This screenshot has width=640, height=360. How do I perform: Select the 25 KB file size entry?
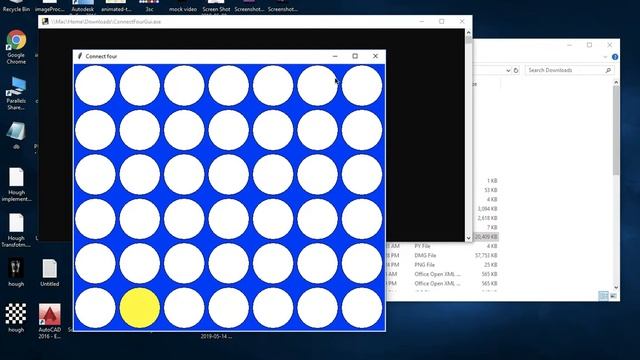coord(491,265)
